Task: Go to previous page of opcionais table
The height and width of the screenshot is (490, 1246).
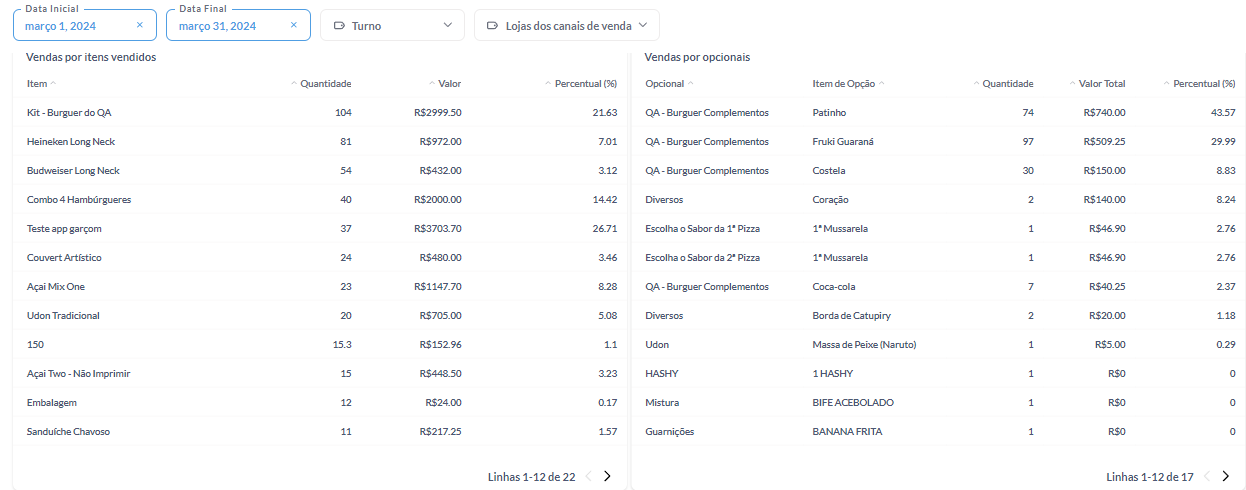Action: 1207,477
